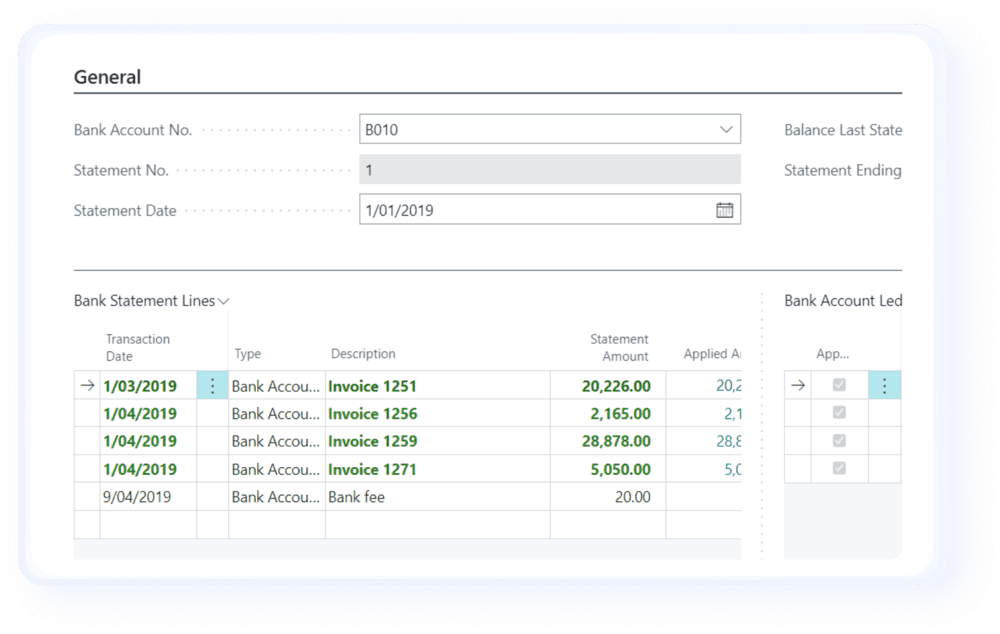This screenshot has height=634, width=1000.
Task: Open the Statement Date calendar picker
Action: coord(725,209)
